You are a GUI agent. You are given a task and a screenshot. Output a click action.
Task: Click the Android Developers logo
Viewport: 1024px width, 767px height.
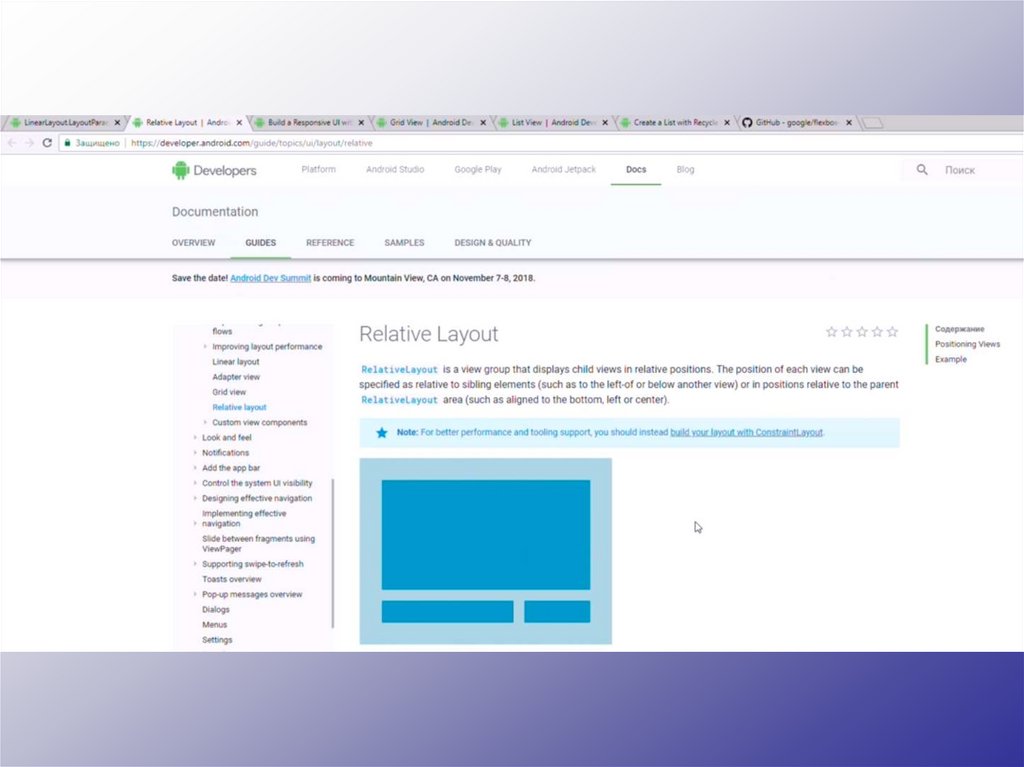[214, 171]
